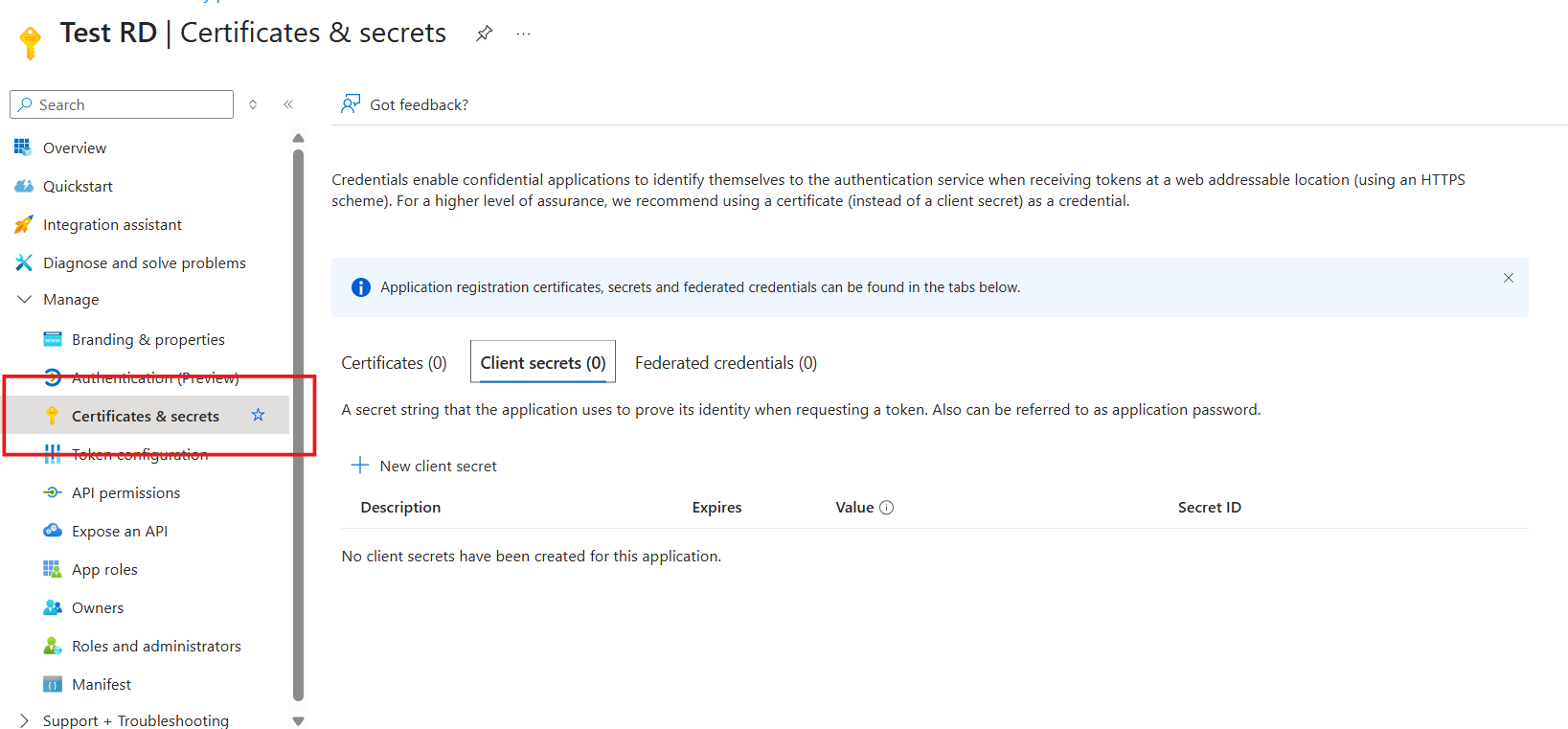The image size is (1568, 729).
Task: Collapse the Manage section chevron
Action: (x=25, y=300)
